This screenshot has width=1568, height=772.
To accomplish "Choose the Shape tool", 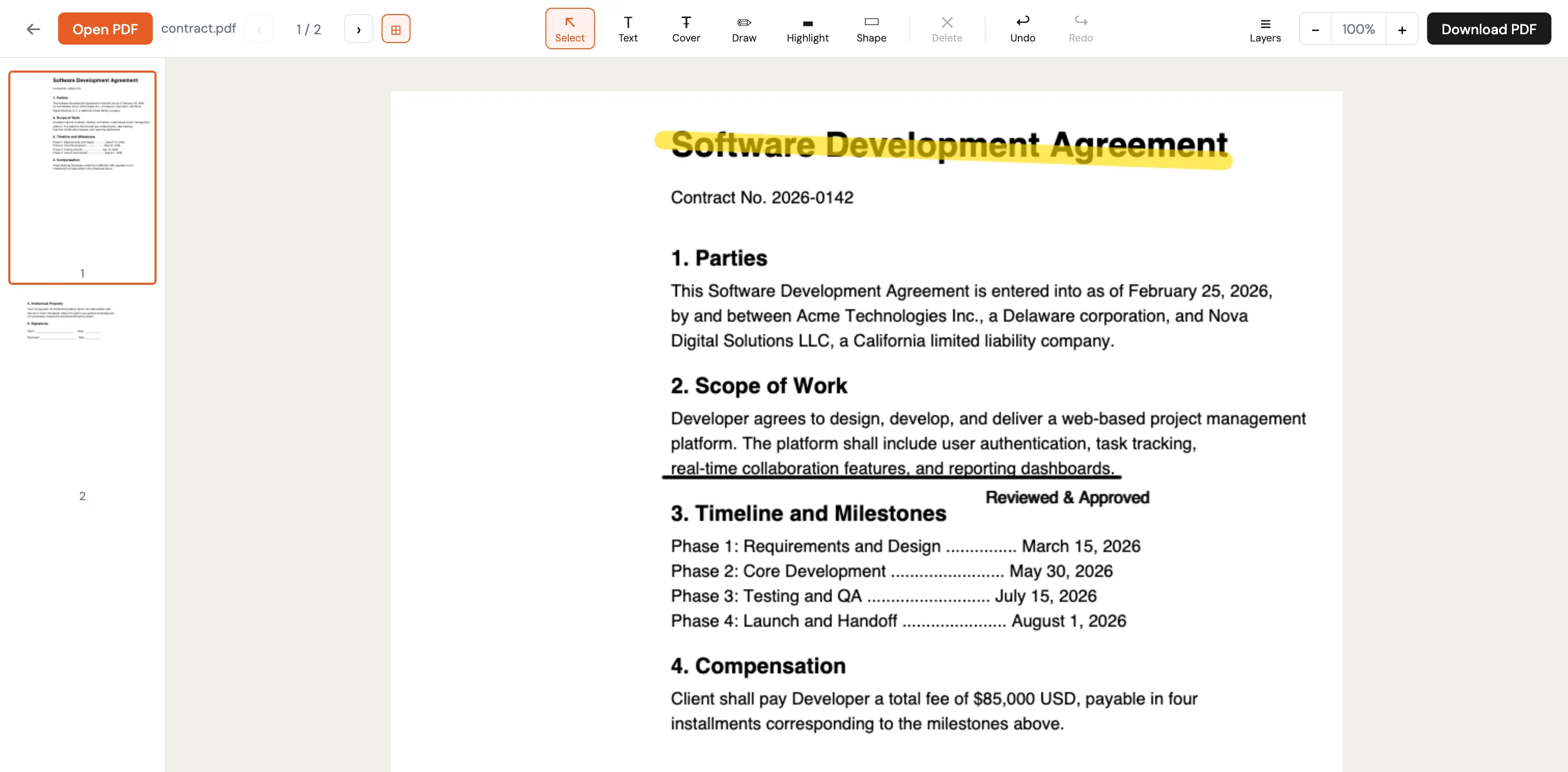I will (x=871, y=28).
